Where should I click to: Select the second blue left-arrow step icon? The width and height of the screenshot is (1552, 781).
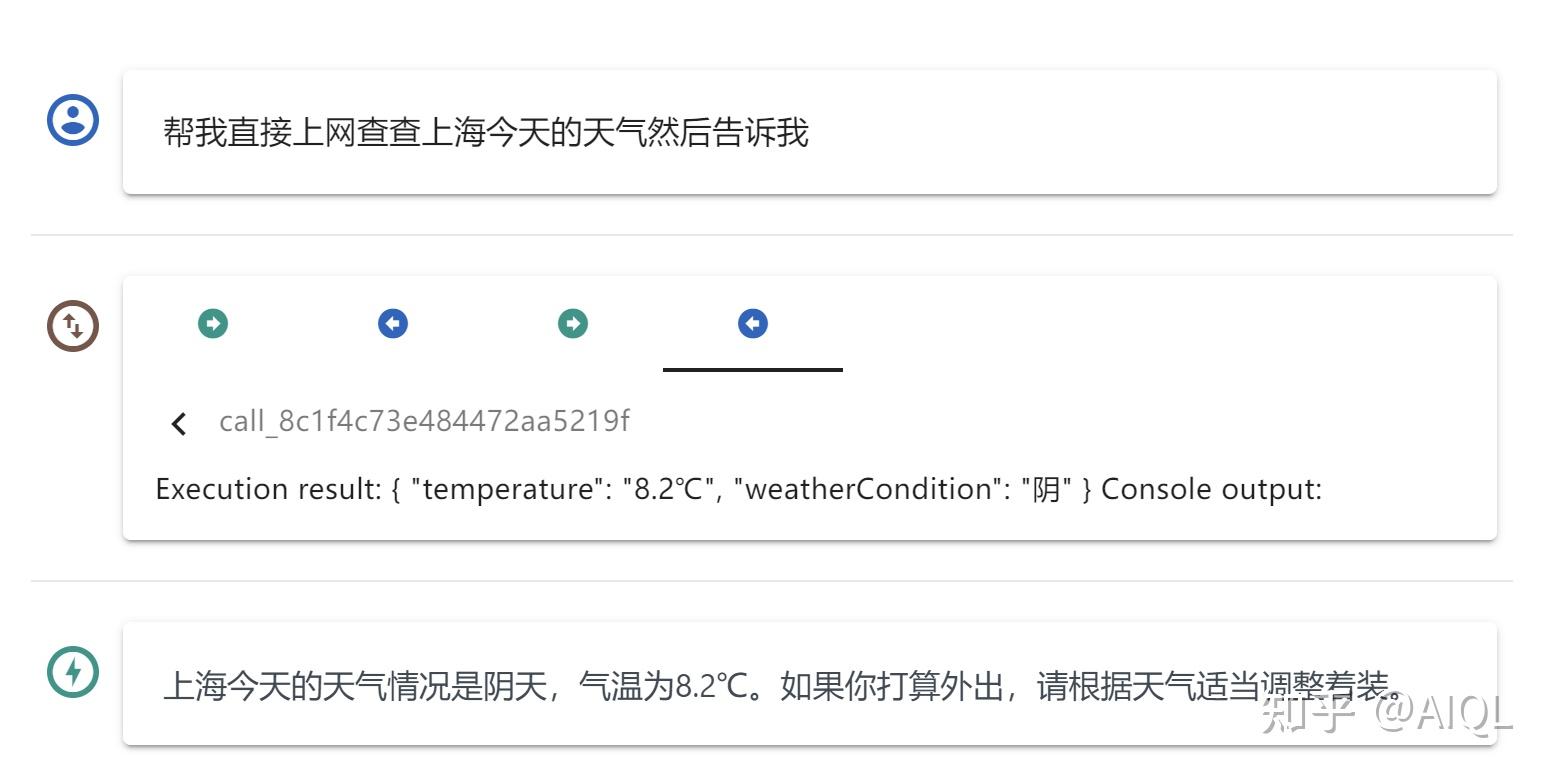tap(752, 322)
